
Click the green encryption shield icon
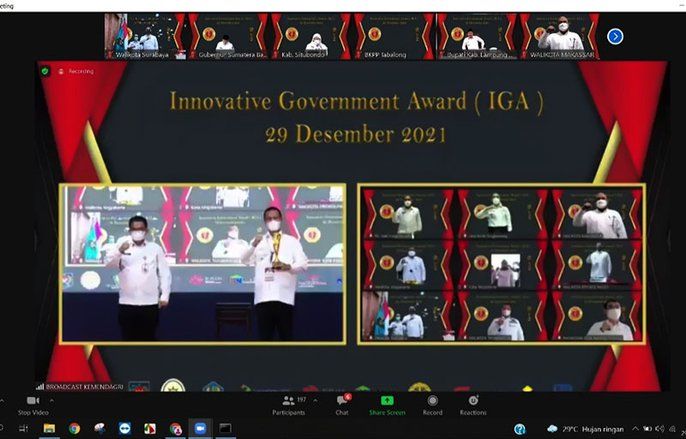tap(45, 72)
